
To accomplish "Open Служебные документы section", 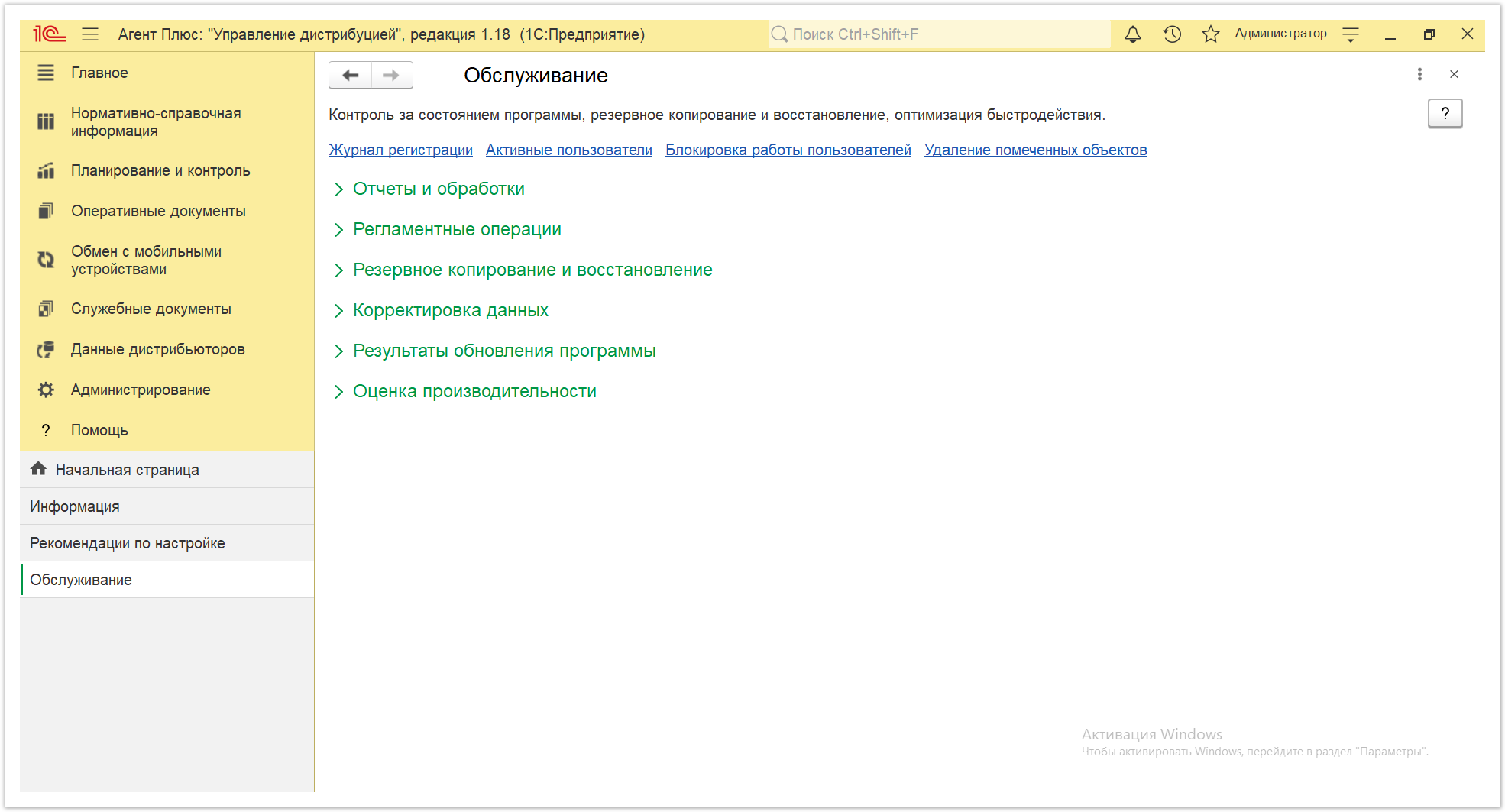I will coord(151,309).
